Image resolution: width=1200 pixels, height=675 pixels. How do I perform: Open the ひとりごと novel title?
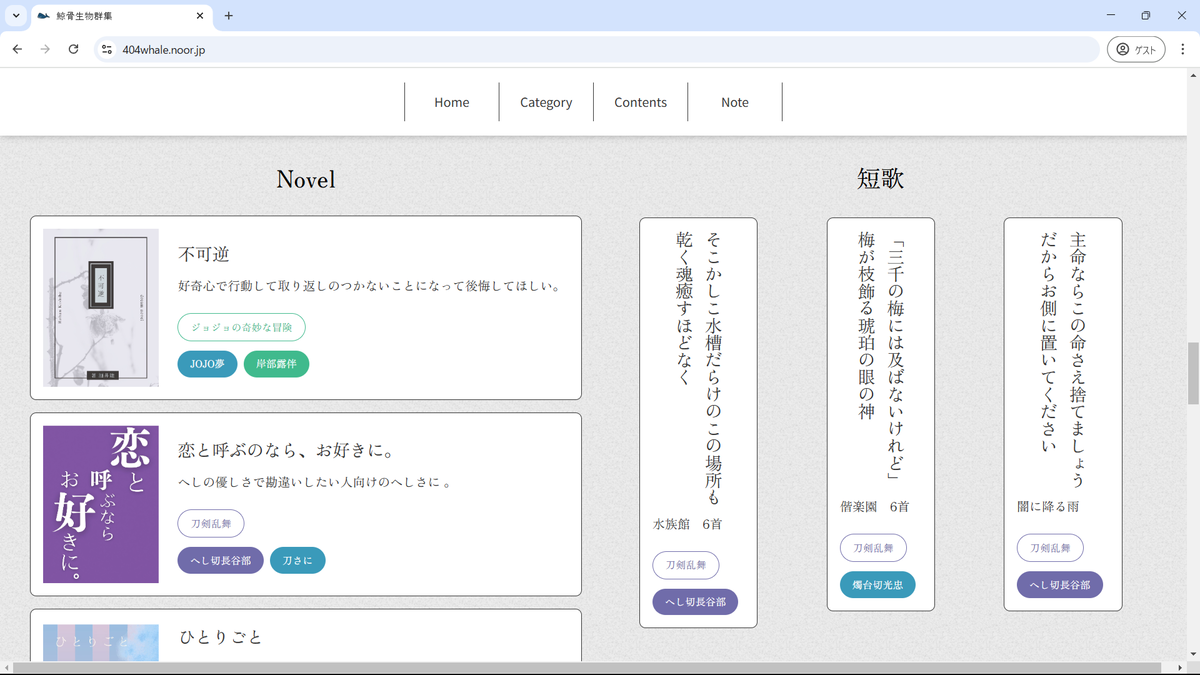[x=221, y=637]
